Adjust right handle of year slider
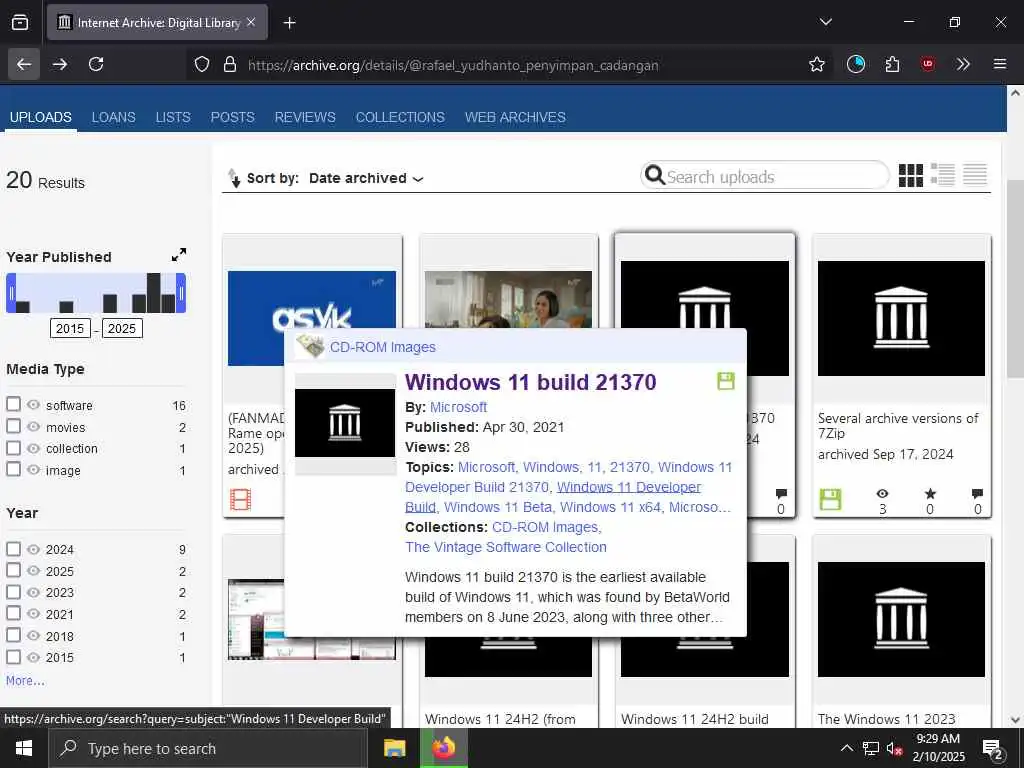1024x768 pixels. pyautogui.click(x=181, y=293)
